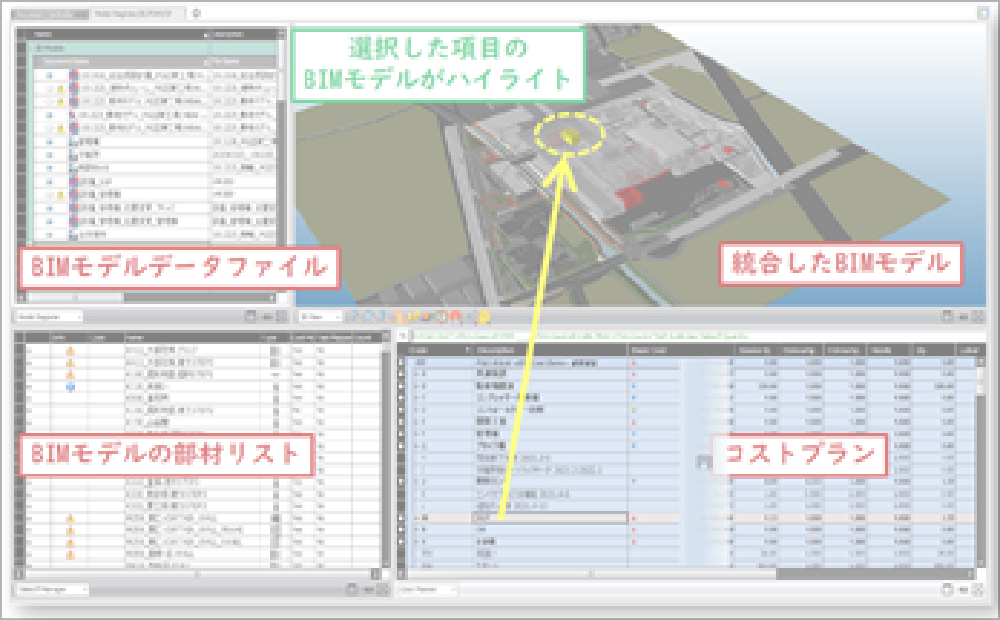1000x620 pixels.
Task: Maximize the cost plan panel
Action: pyautogui.click(x=978, y=589)
